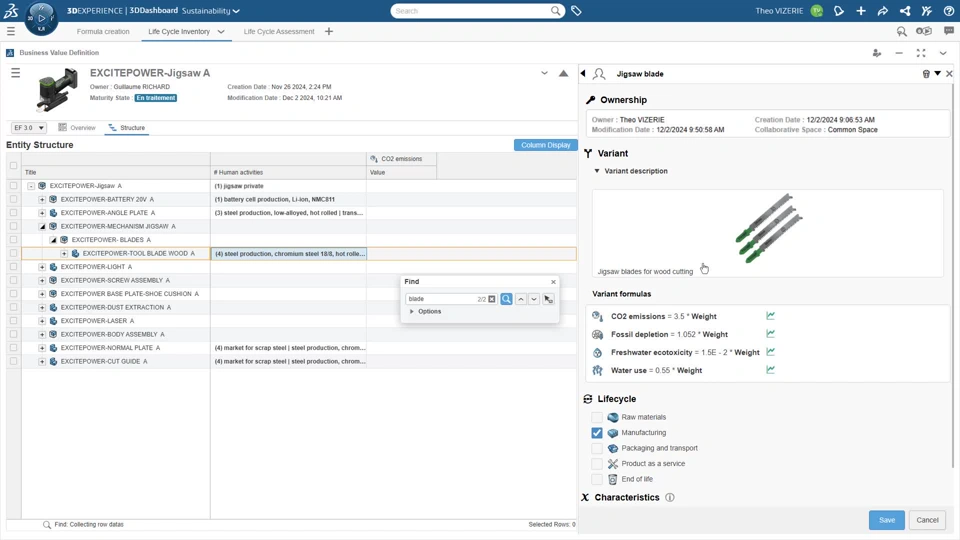Open the CO2 emissions formula chart icon
The image size is (960, 540).
[x=770, y=316]
